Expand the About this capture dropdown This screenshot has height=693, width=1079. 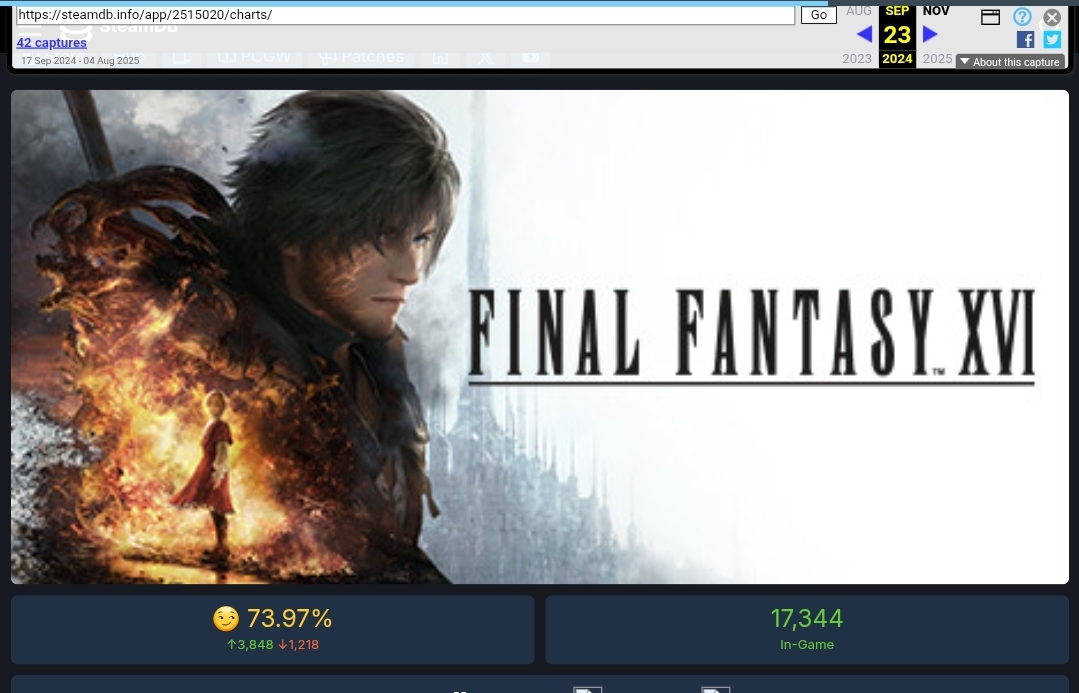coord(1010,62)
